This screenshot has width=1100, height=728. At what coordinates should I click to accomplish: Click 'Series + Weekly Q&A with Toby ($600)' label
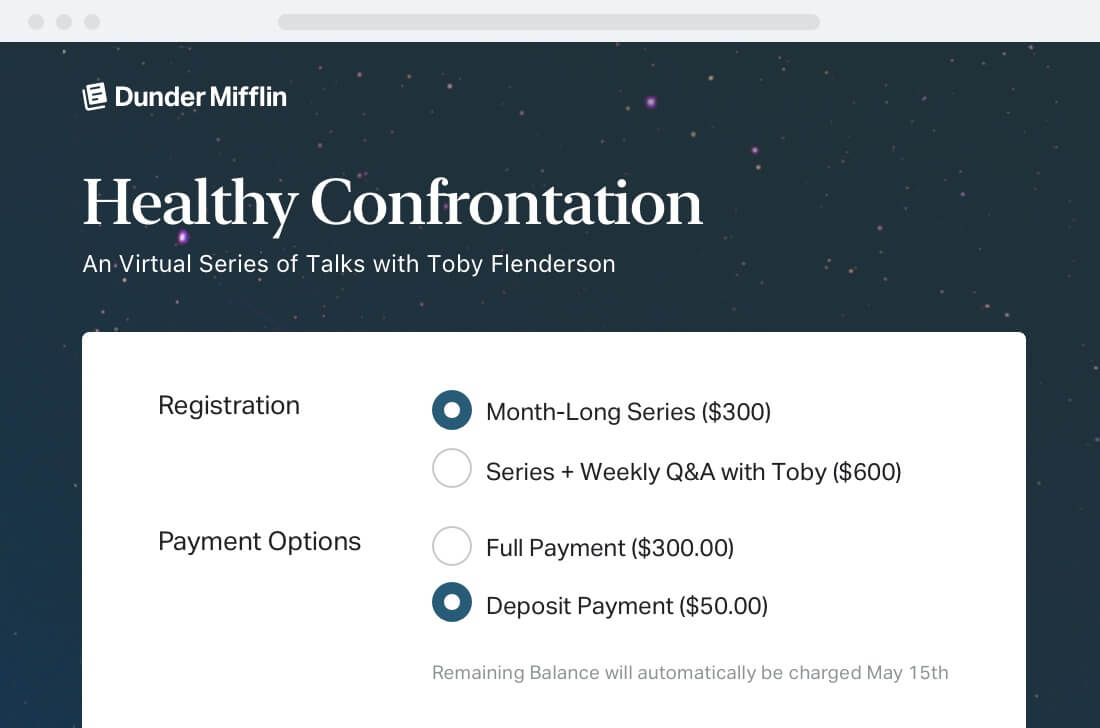[693, 471]
